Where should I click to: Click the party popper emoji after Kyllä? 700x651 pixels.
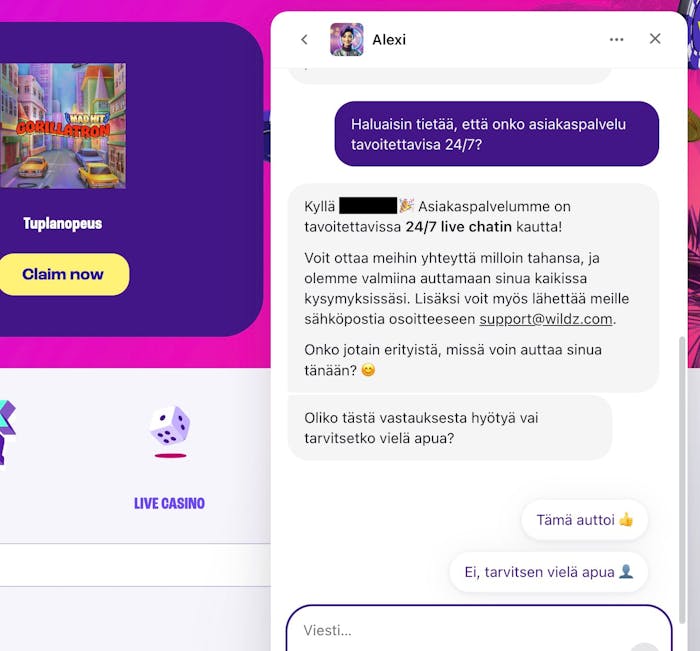(406, 206)
